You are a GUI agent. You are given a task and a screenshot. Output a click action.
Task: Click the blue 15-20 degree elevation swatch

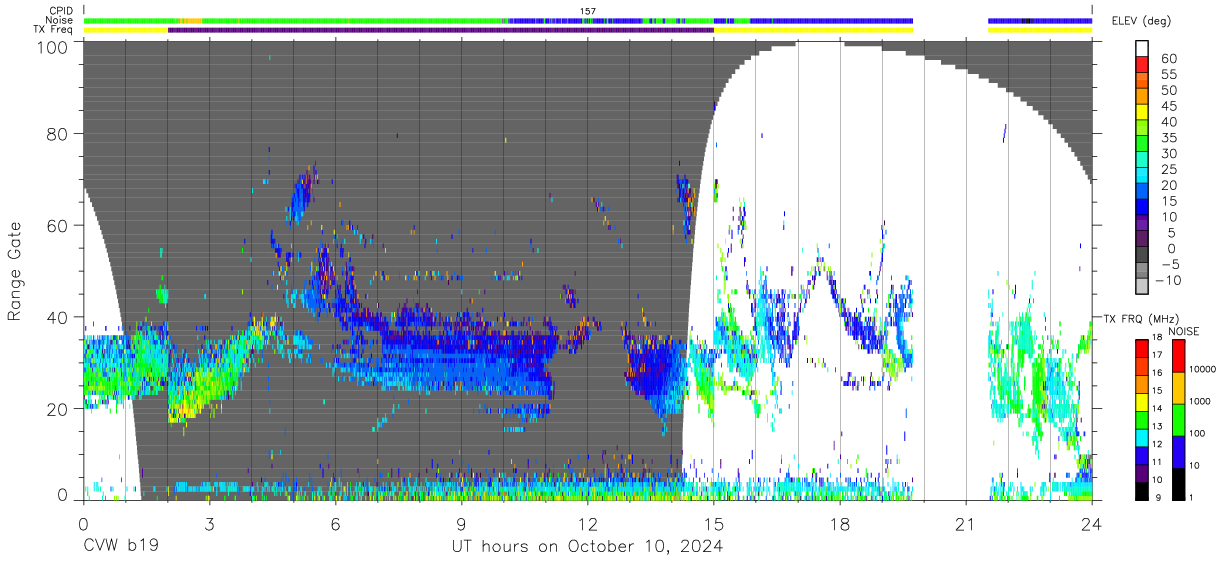tap(1143, 192)
